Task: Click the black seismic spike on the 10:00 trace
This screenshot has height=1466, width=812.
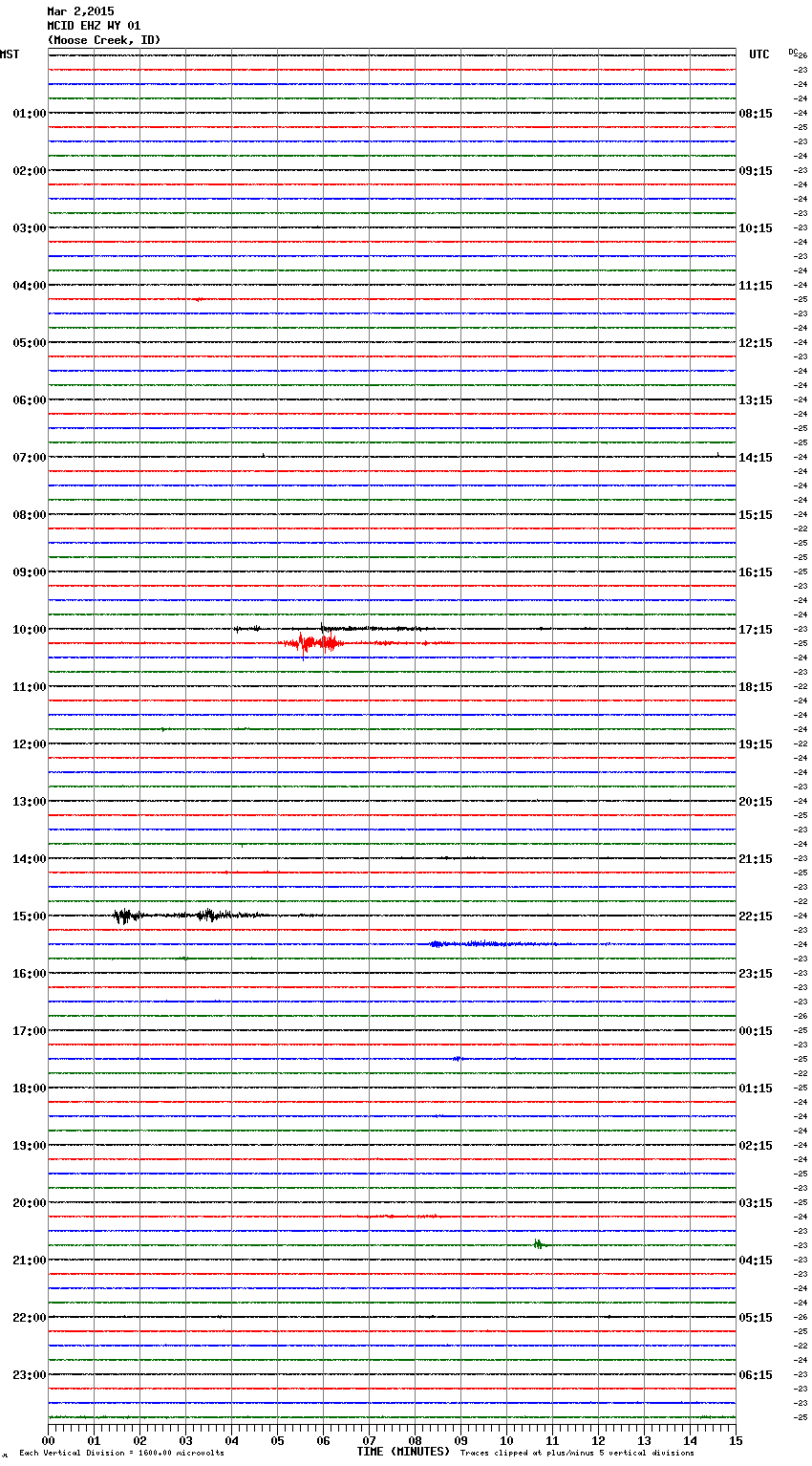Action: (322, 628)
